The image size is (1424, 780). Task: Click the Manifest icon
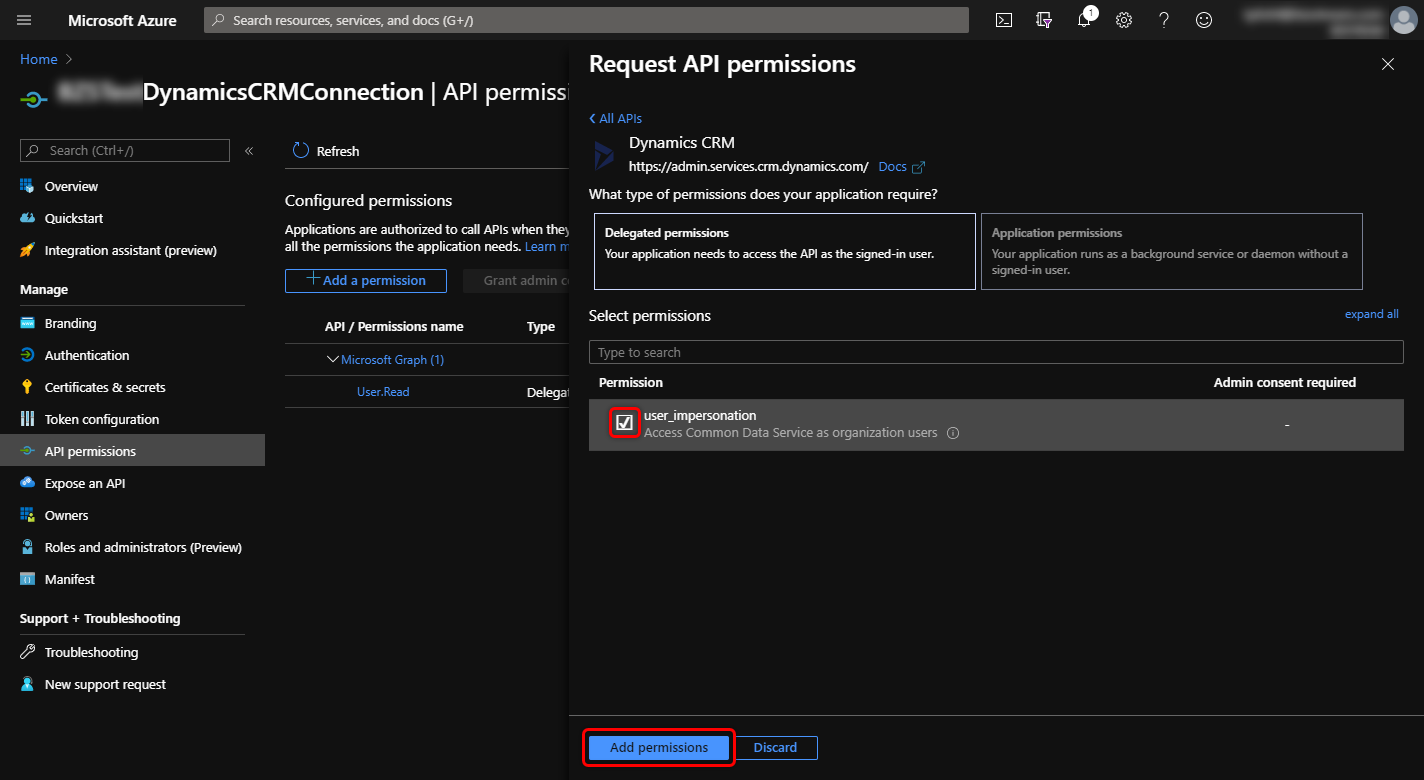pyautogui.click(x=27, y=579)
